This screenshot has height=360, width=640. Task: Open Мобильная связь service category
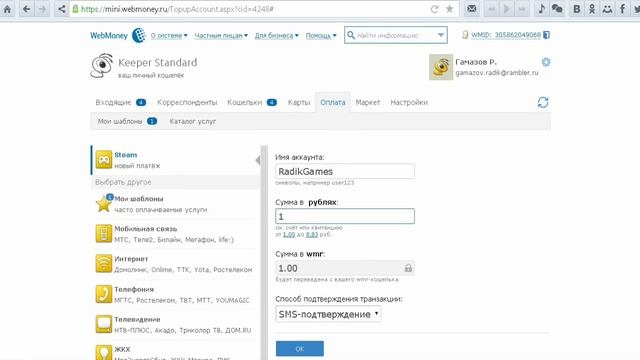point(175,234)
